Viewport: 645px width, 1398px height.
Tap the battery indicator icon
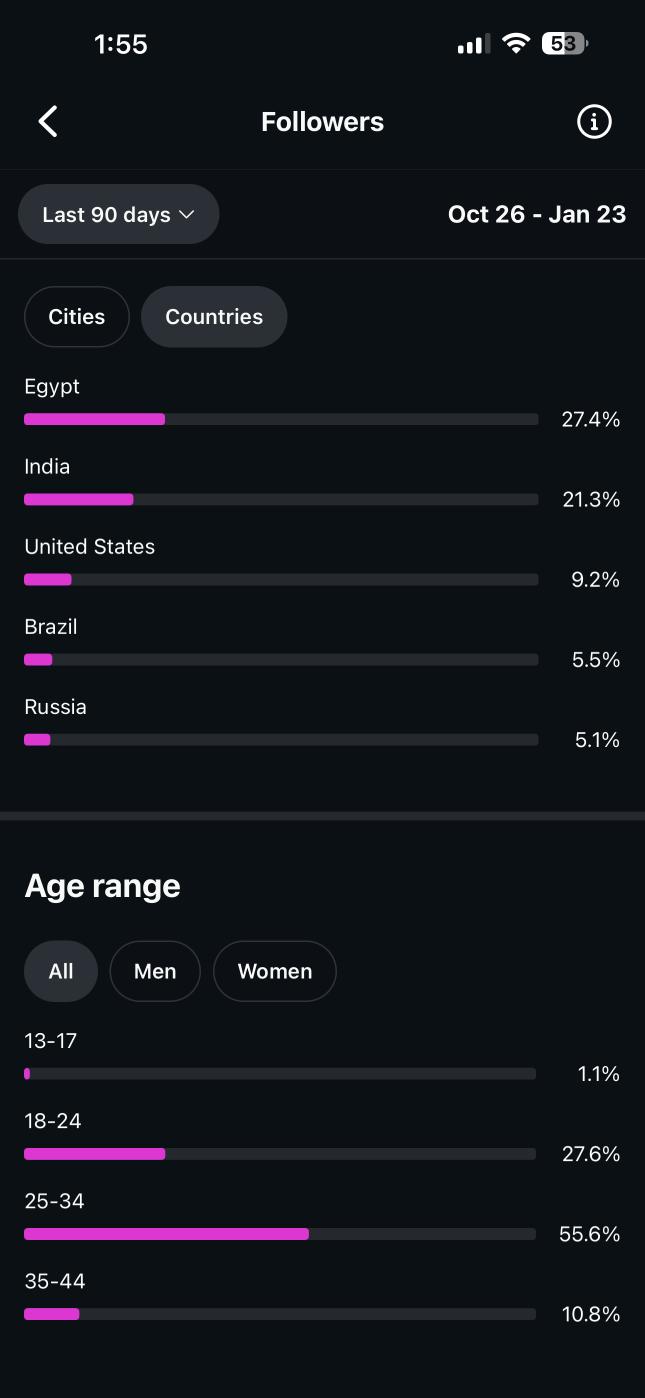[565, 44]
